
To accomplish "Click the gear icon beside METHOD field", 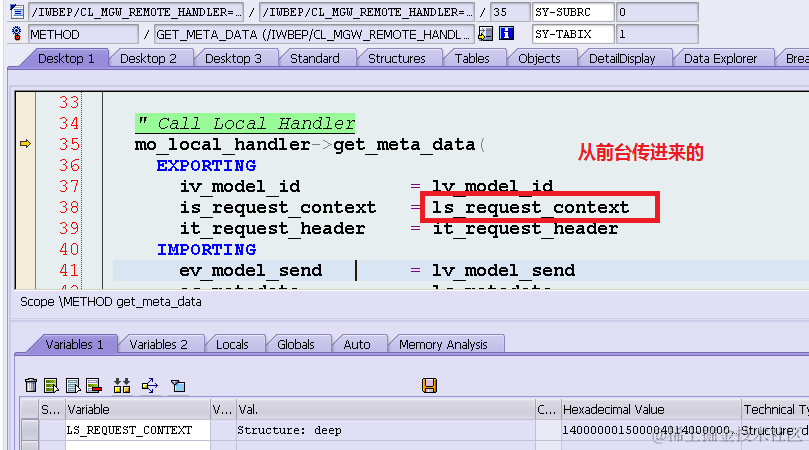I will (x=17, y=34).
